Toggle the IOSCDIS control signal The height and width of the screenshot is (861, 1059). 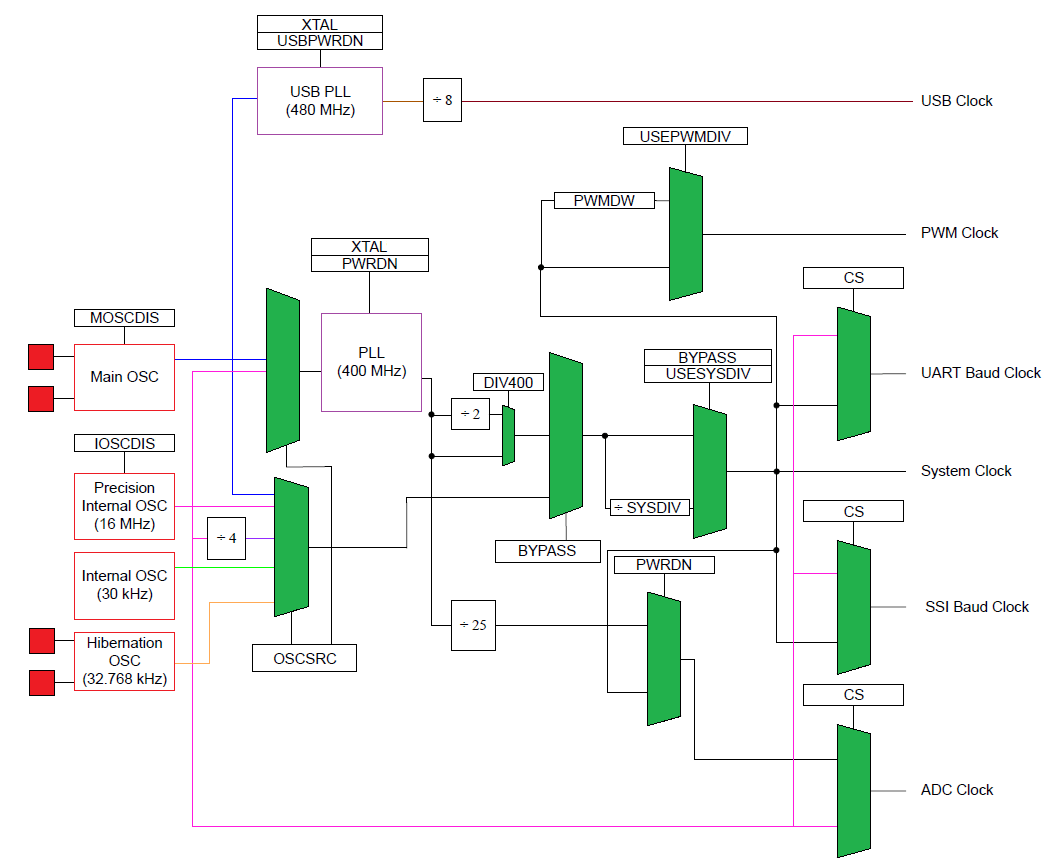tap(123, 442)
